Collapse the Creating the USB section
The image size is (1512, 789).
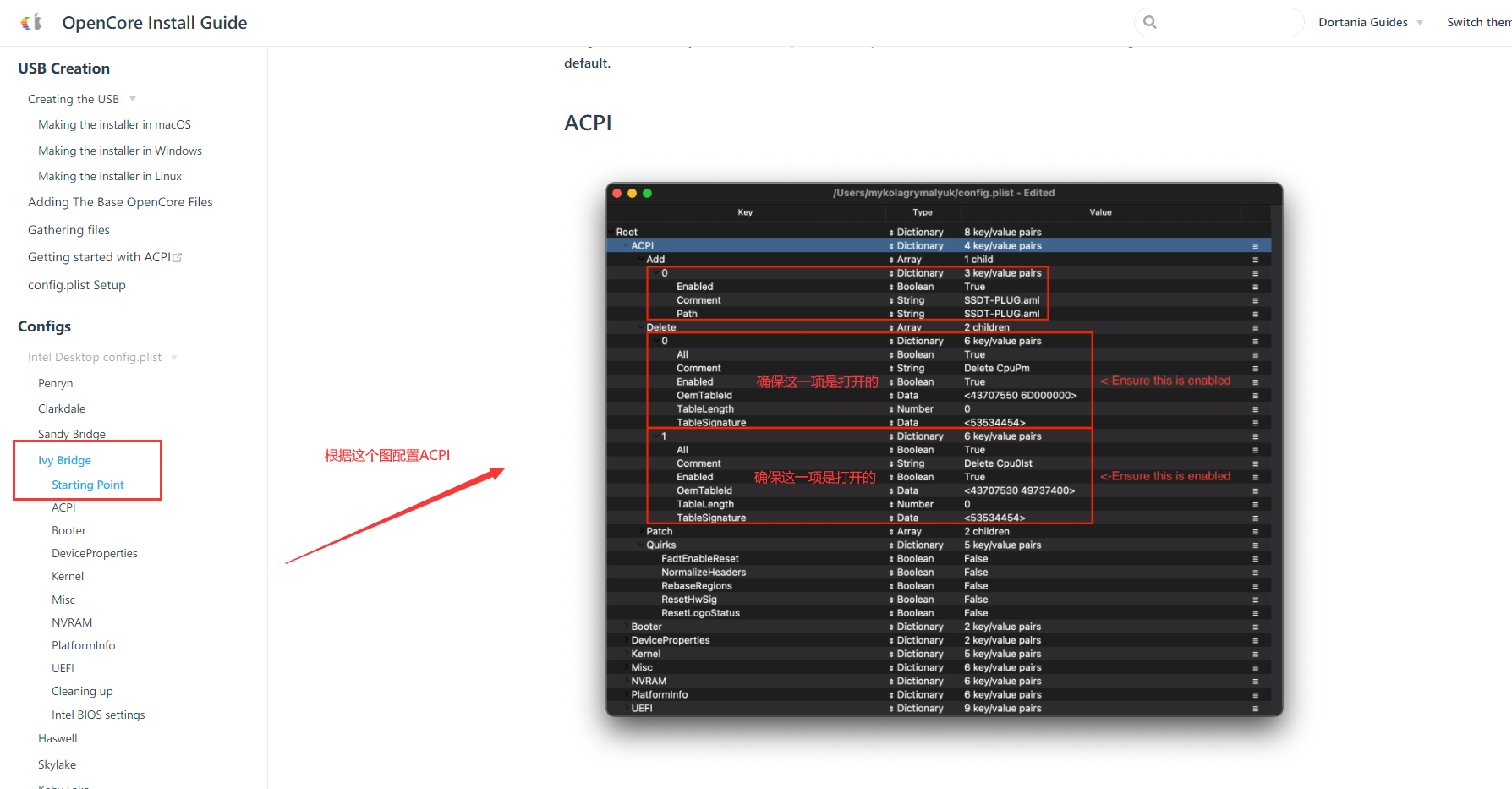pos(133,99)
